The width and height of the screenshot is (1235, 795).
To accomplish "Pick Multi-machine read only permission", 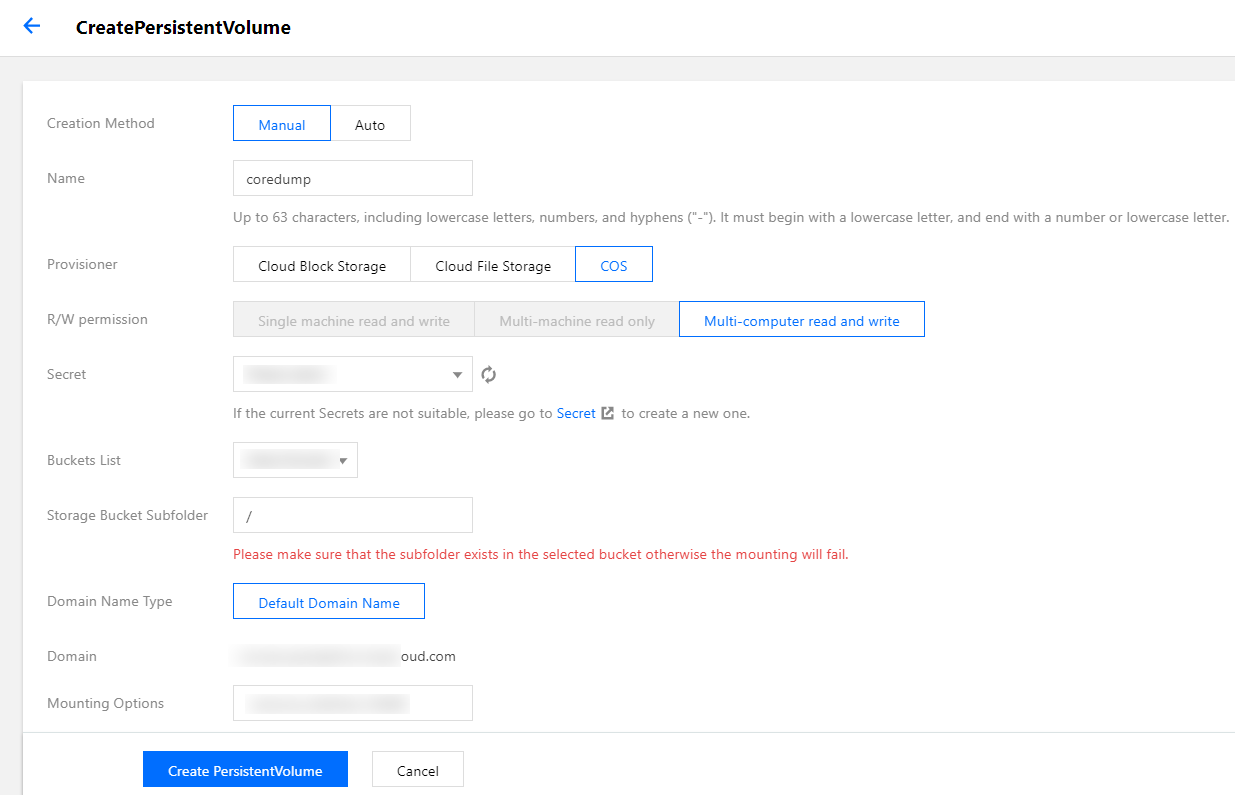I will coord(577,320).
